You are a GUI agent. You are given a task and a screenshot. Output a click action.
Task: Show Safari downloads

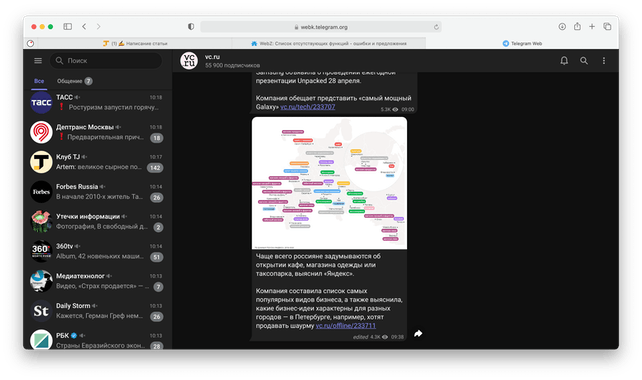(562, 27)
